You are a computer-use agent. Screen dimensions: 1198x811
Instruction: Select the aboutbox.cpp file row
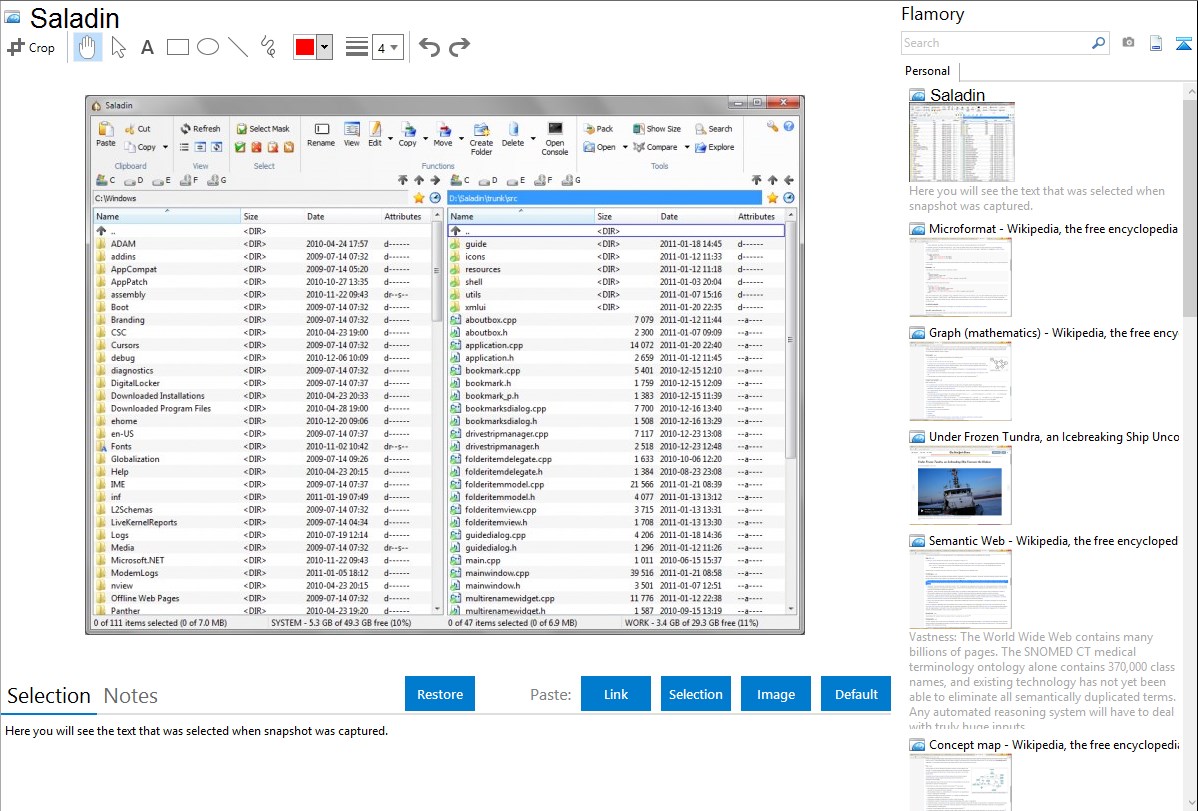coord(616,320)
